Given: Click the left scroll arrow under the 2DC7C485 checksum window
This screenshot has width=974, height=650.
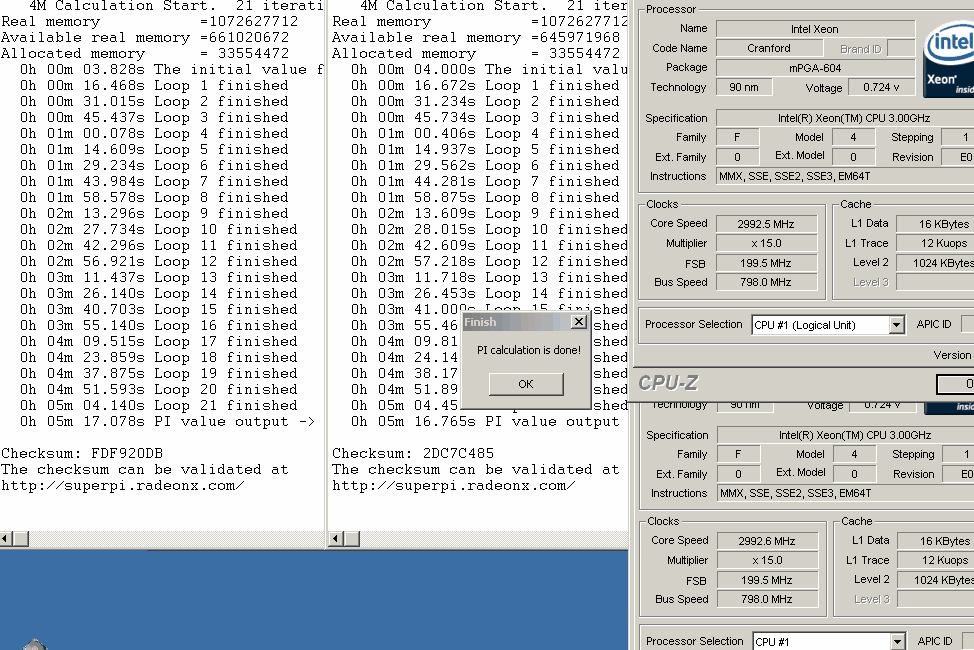Looking at the screenshot, I should click(336, 538).
